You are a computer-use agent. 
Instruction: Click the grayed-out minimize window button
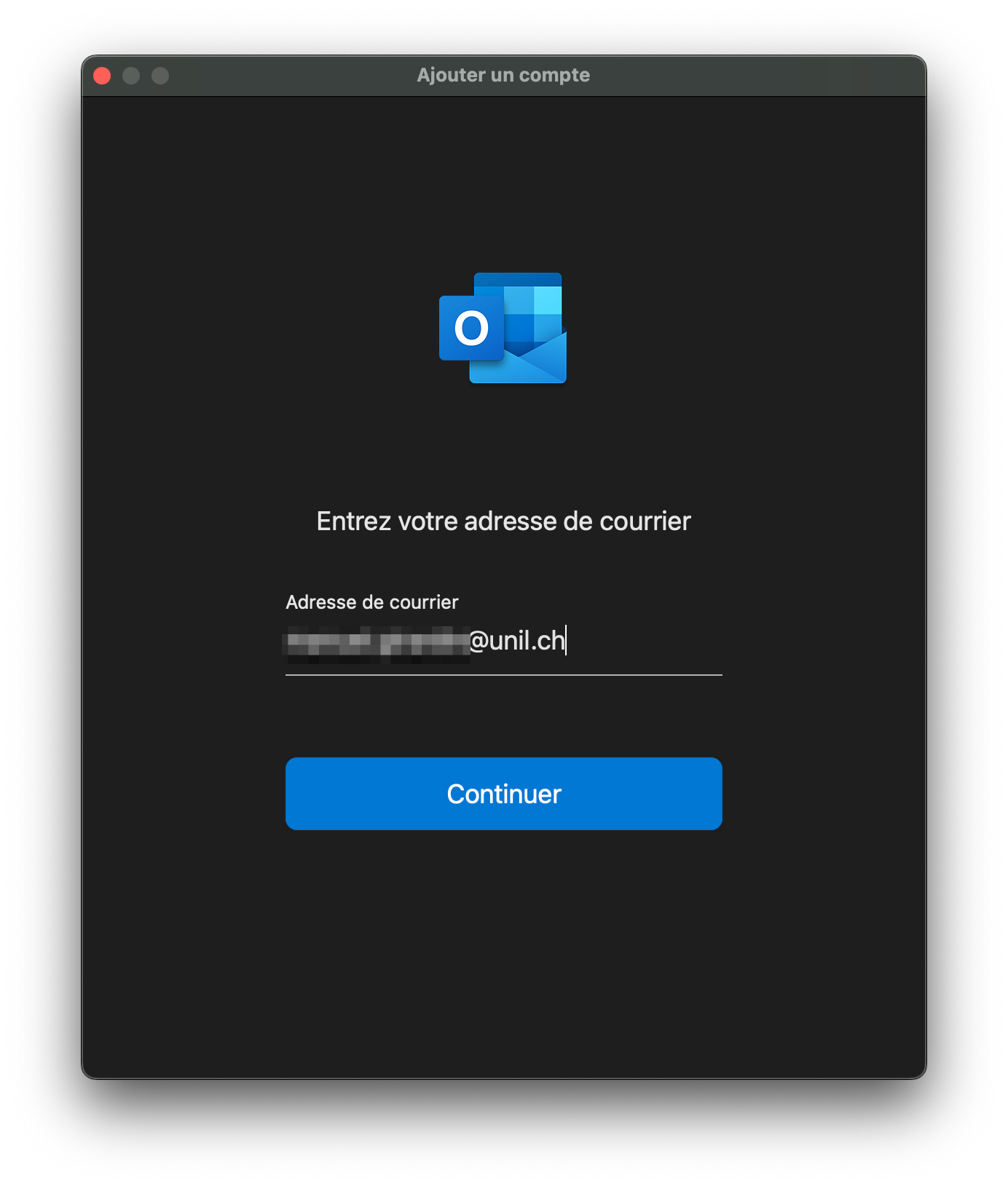[131, 76]
